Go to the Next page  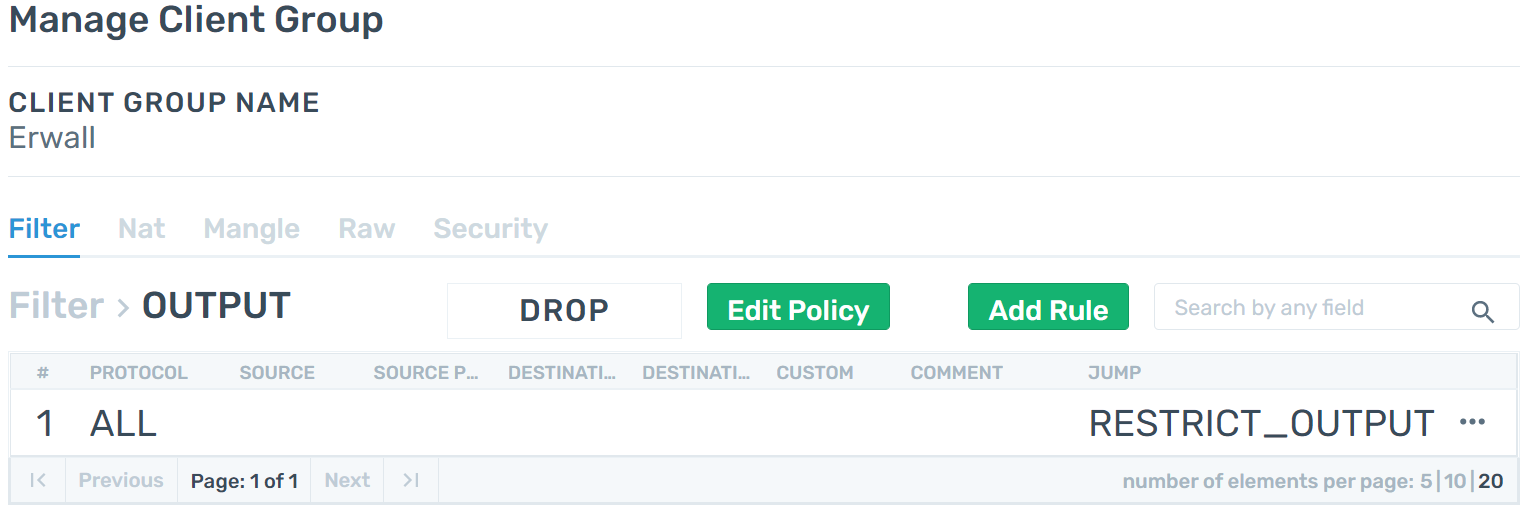click(x=347, y=481)
